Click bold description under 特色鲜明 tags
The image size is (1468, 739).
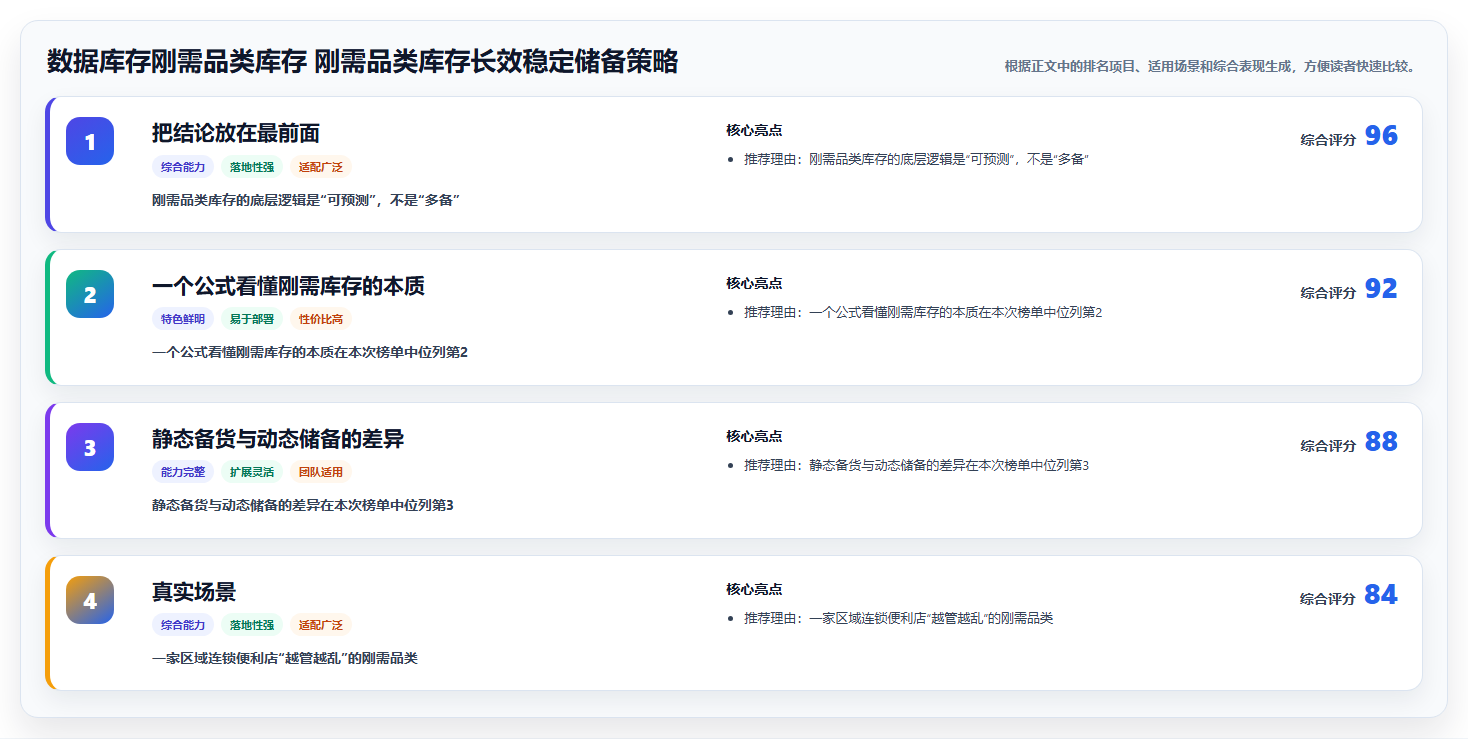310,352
